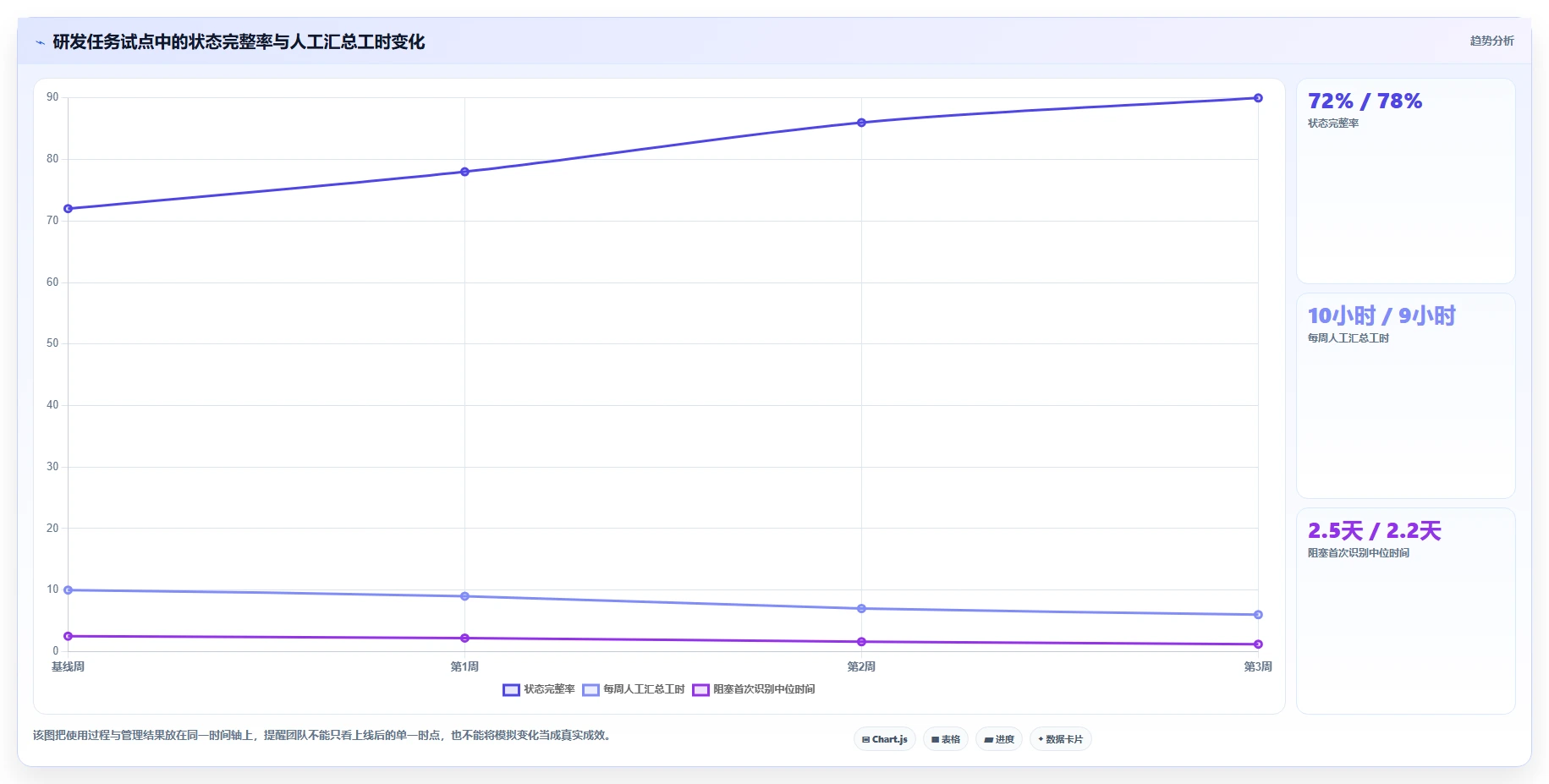1549x784 pixels.
Task: Click the 80 y-axis tick label
Action: pyautogui.click(x=52, y=159)
